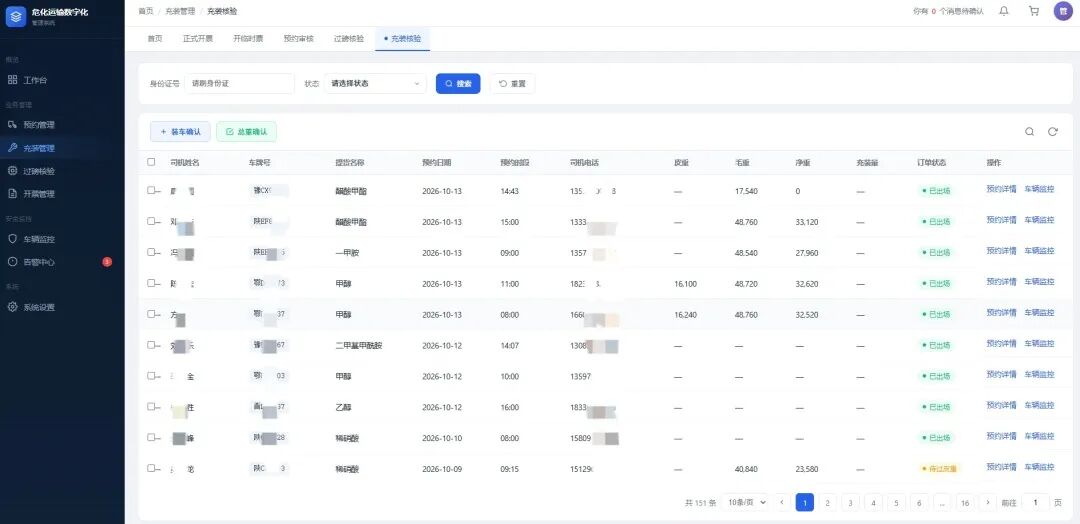Click the pagination ellipsis jump button
The height and width of the screenshot is (524, 1080).
[x=942, y=503]
